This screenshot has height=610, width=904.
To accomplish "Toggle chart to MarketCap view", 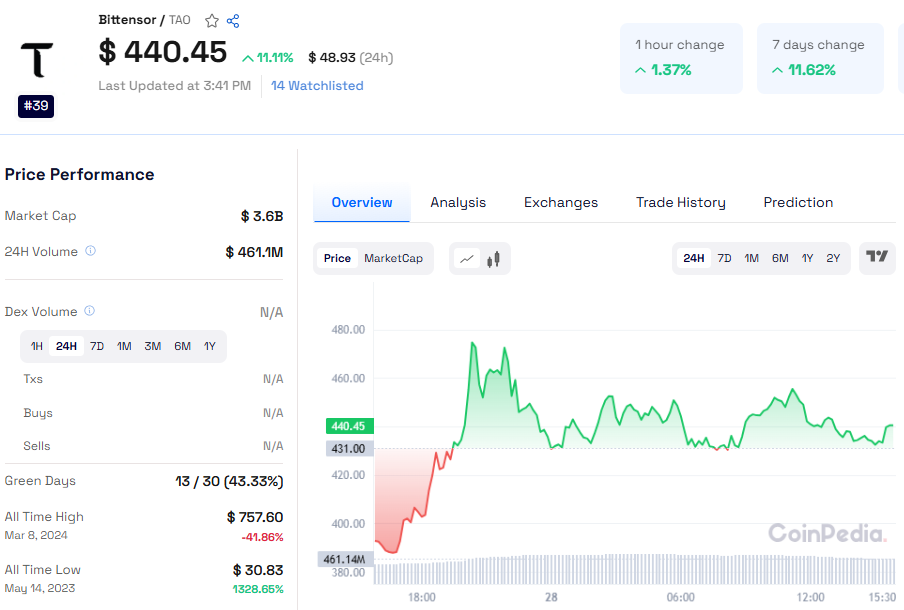I will [393, 258].
